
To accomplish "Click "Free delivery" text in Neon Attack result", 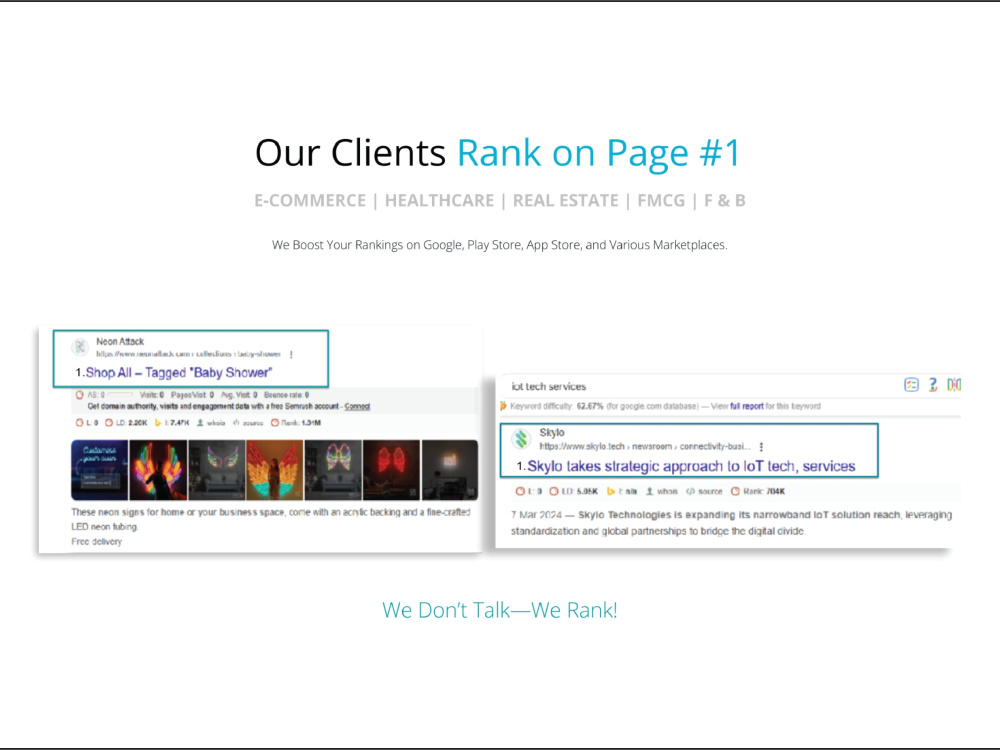I will click(96, 541).
